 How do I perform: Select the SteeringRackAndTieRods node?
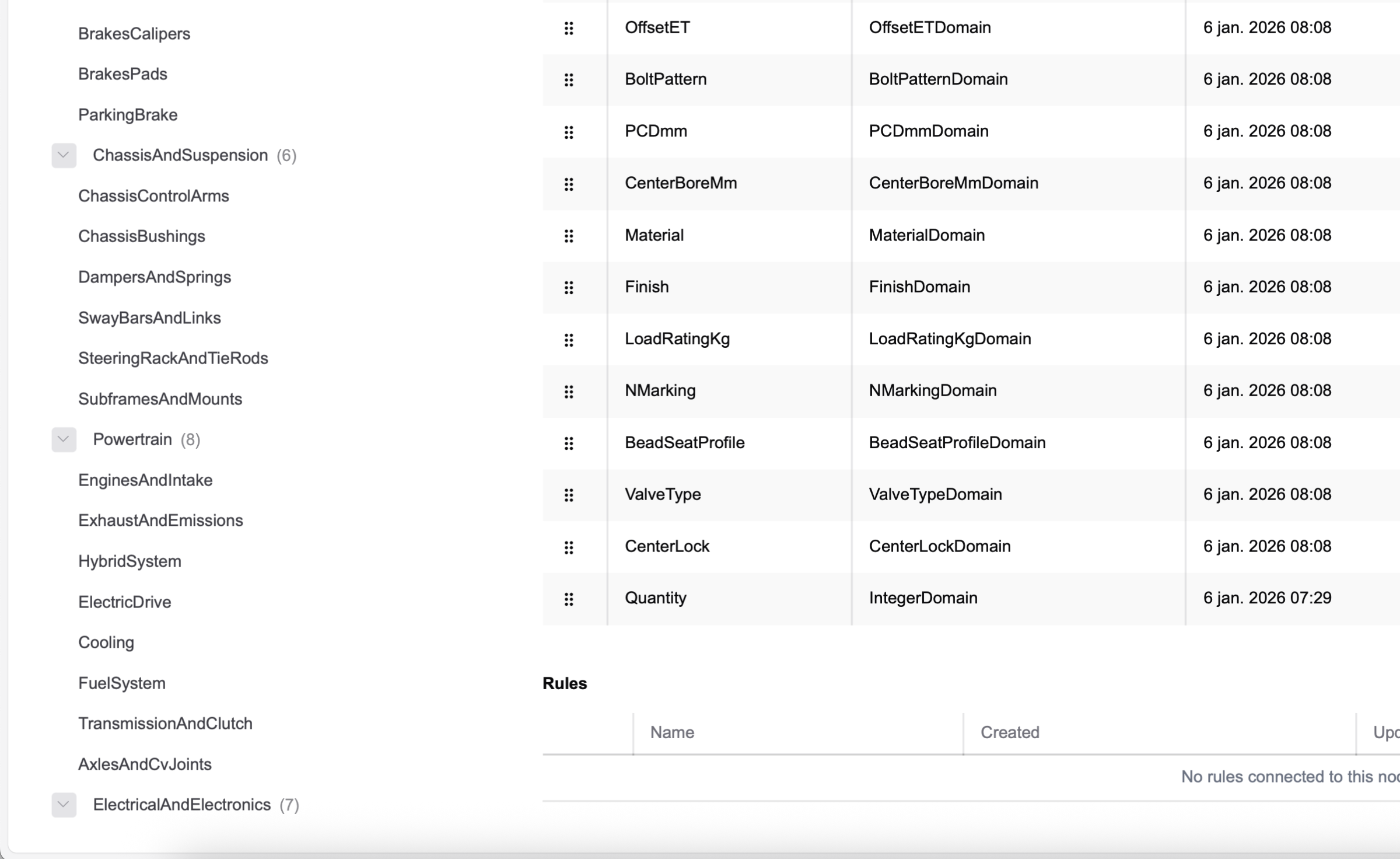point(173,358)
